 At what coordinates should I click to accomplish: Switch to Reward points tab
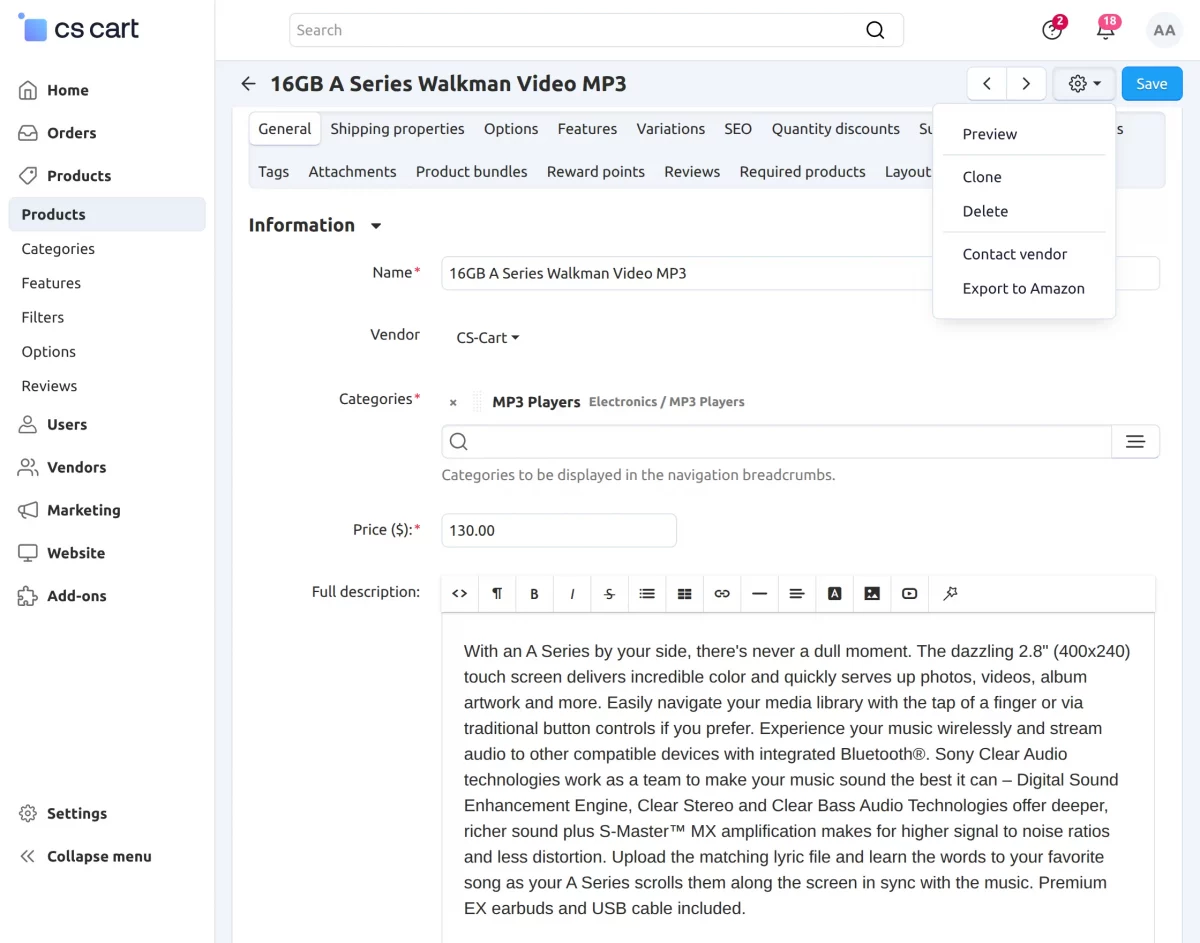coord(596,172)
